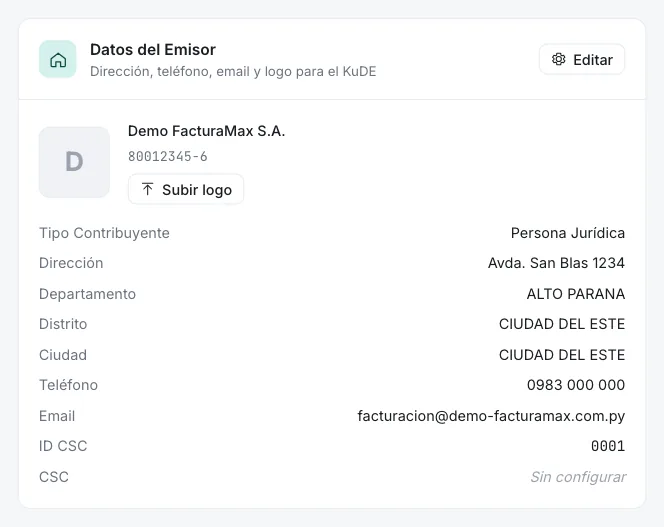The image size is (664, 527).
Task: Click the email facturacion@demo-facturamax.com.py
Action: pyautogui.click(x=491, y=416)
